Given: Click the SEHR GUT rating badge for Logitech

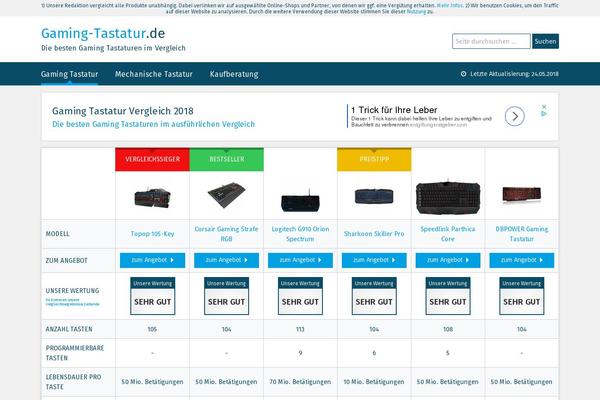Looking at the screenshot, I should click(300, 296).
